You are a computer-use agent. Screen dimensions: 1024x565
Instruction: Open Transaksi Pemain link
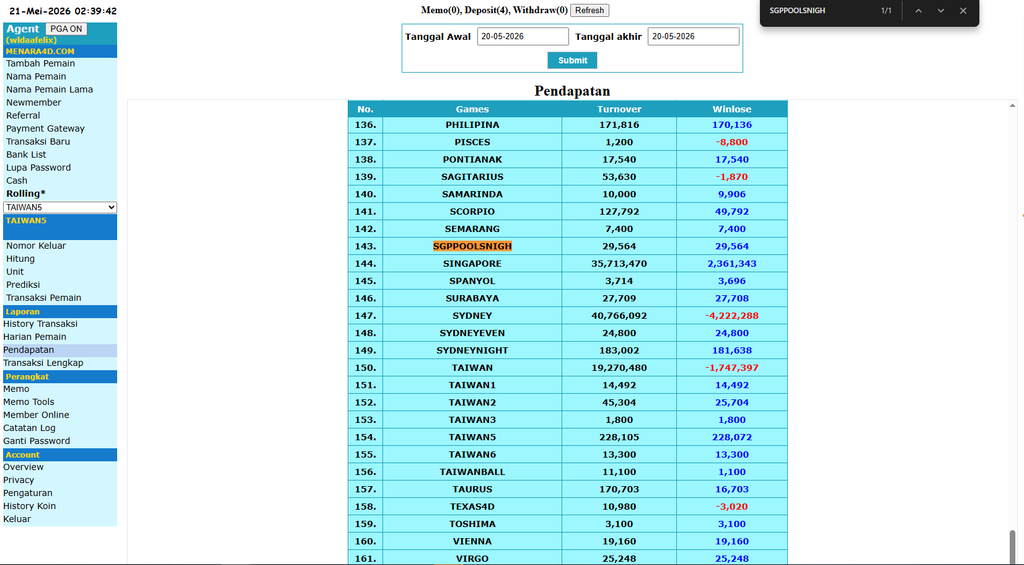[44, 298]
